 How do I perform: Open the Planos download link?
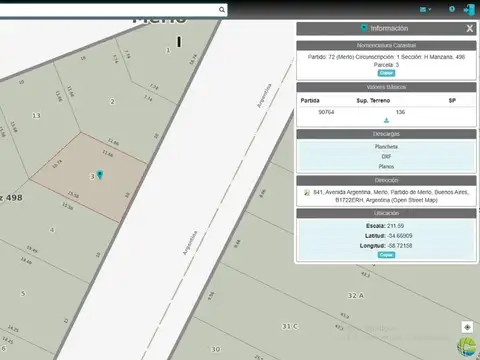point(386,166)
